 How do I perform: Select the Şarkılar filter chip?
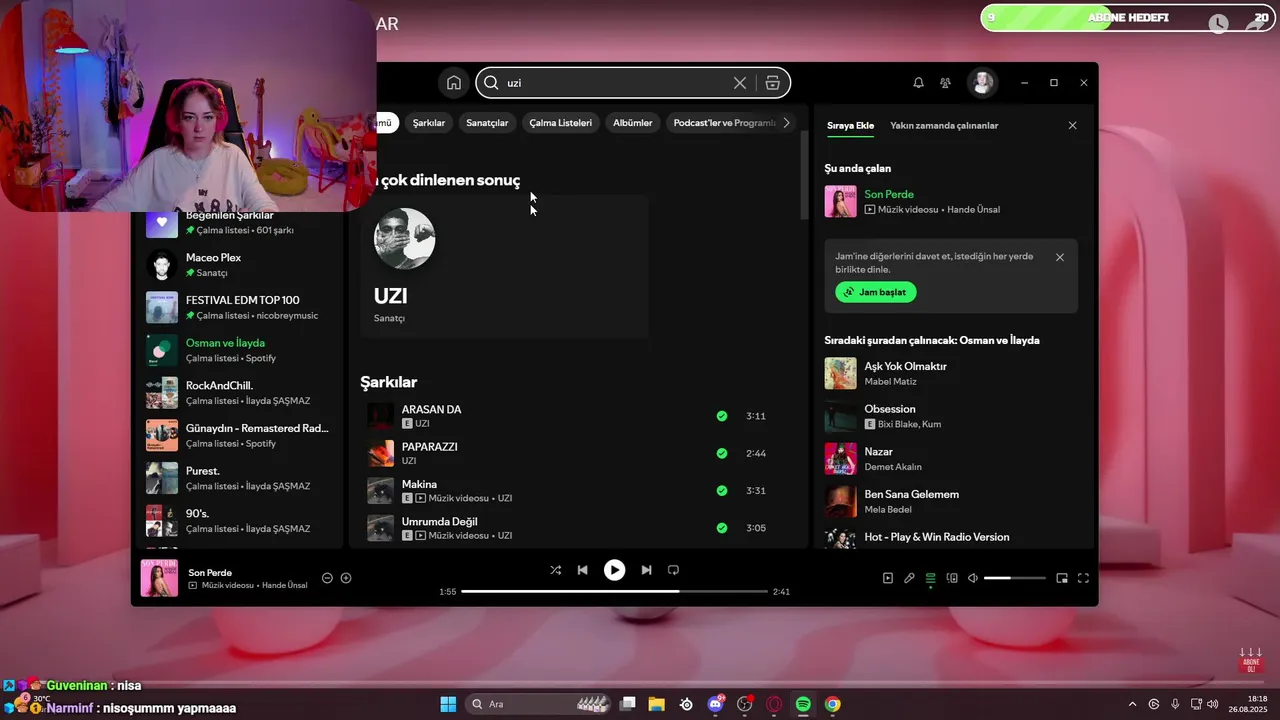(x=429, y=123)
